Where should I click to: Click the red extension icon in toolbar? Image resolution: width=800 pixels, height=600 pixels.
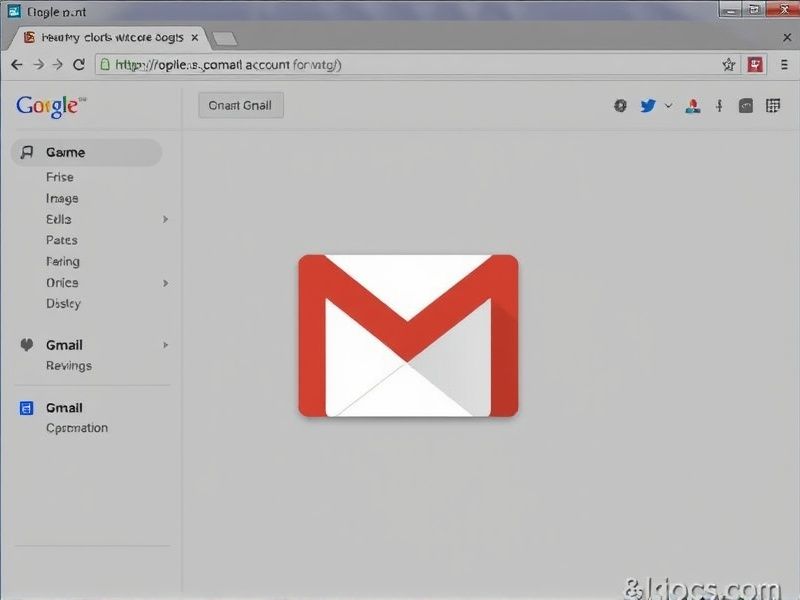click(755, 65)
